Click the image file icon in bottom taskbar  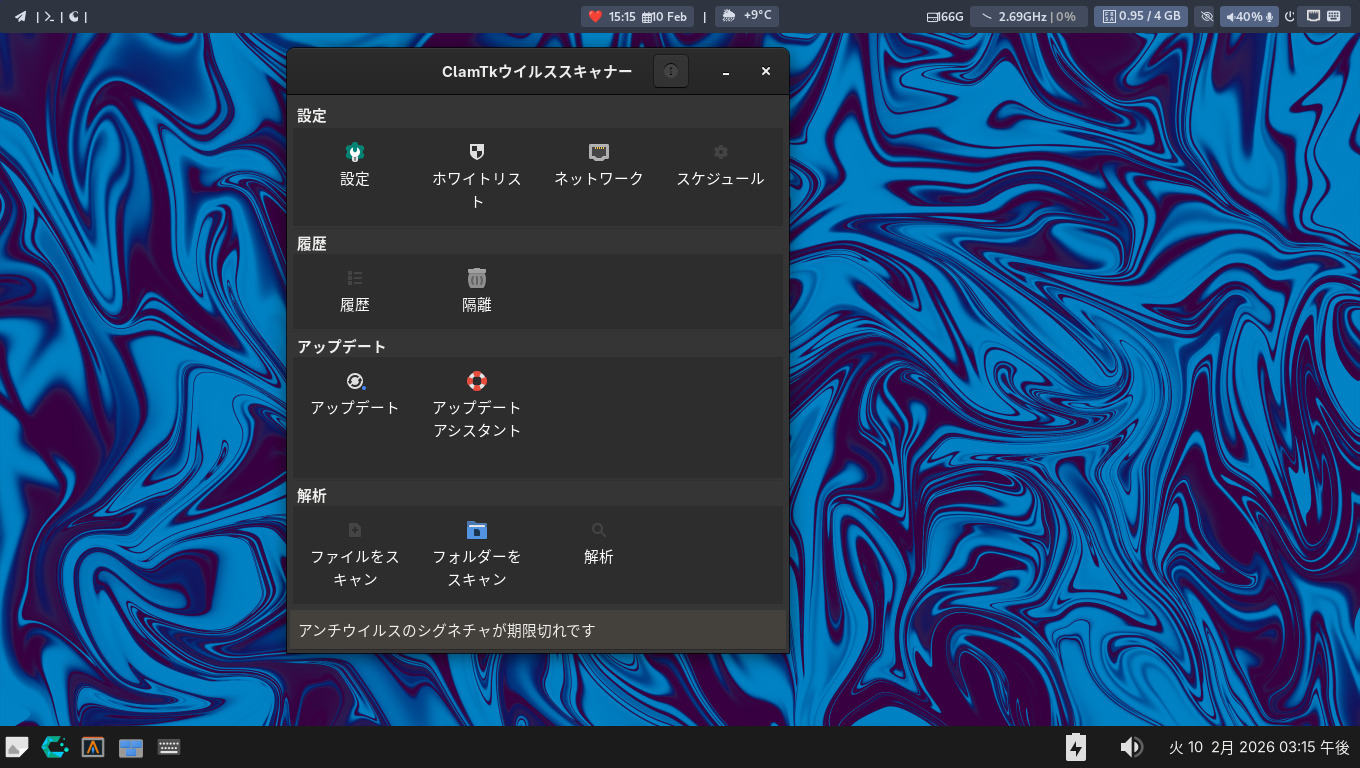click(17, 747)
